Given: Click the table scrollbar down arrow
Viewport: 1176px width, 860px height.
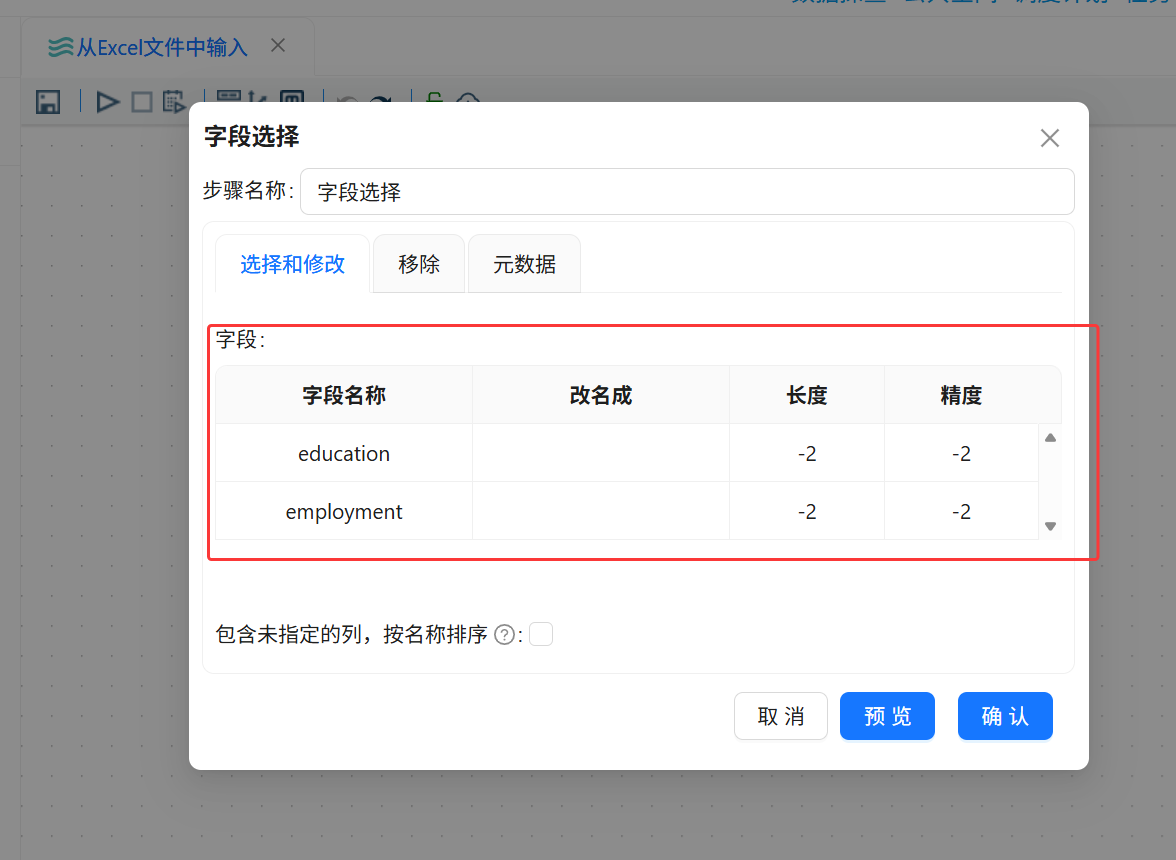Looking at the screenshot, I should 1050,526.
